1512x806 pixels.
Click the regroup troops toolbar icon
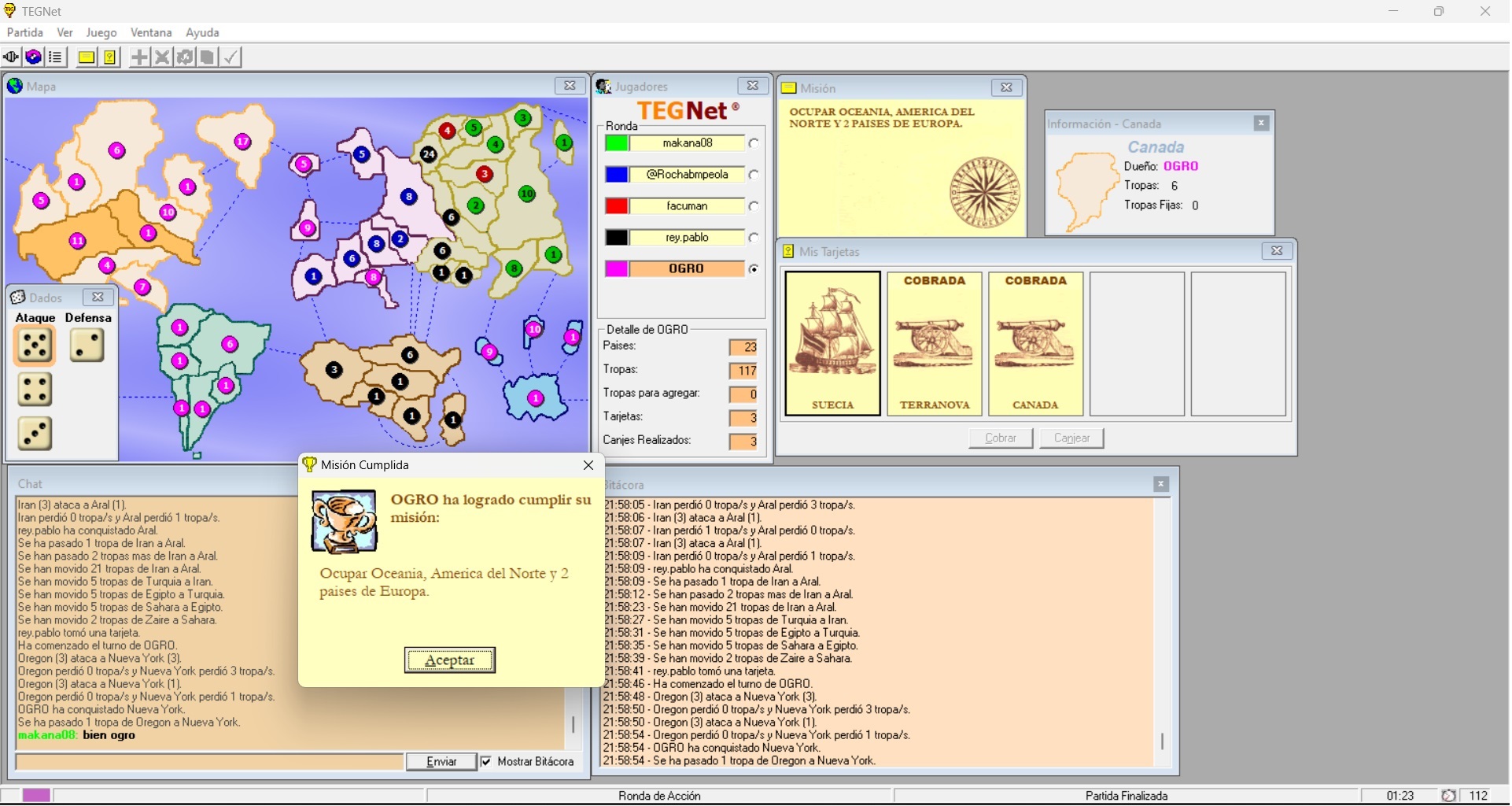click(x=185, y=57)
